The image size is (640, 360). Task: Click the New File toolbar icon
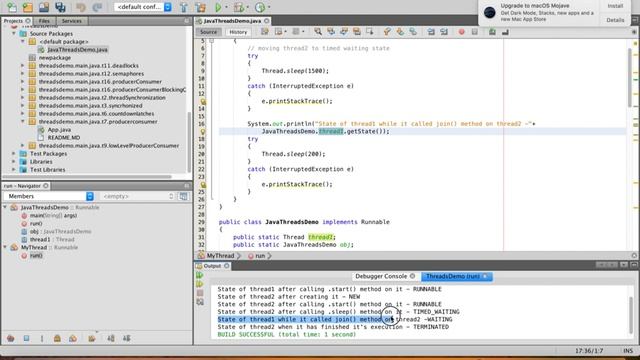point(12,7)
